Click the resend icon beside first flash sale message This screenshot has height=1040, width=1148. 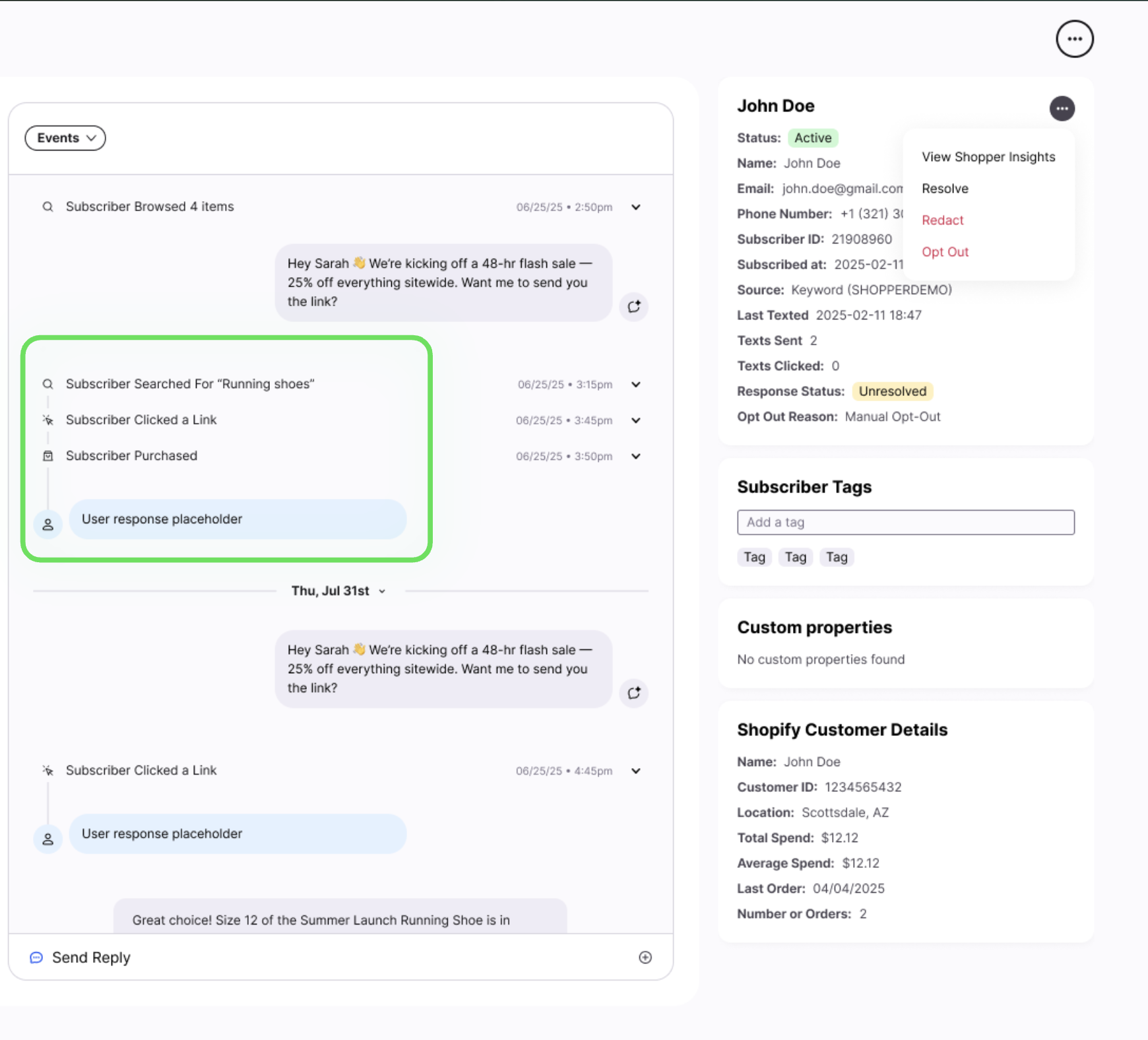click(633, 307)
